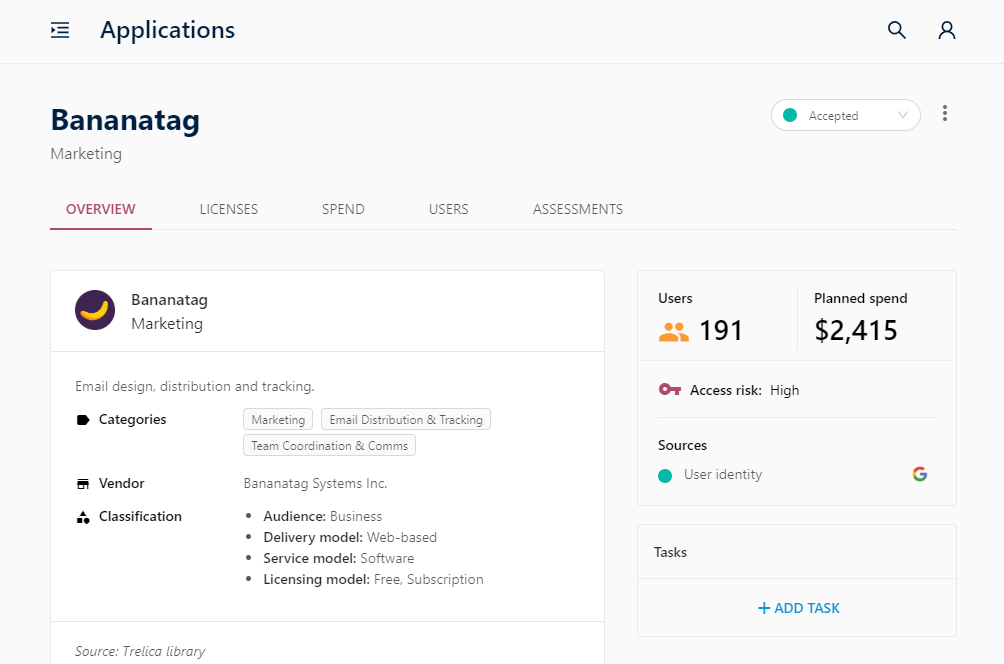Open the Users tab
Screen dimensions: 1004x664
(449, 209)
